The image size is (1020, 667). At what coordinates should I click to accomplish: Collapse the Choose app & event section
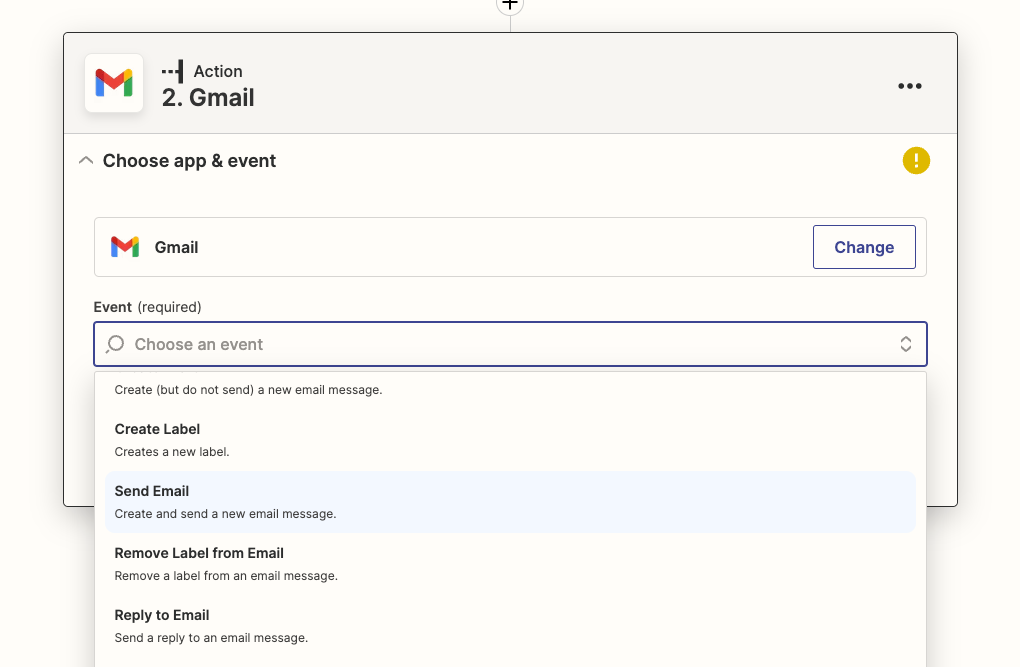coord(86,161)
